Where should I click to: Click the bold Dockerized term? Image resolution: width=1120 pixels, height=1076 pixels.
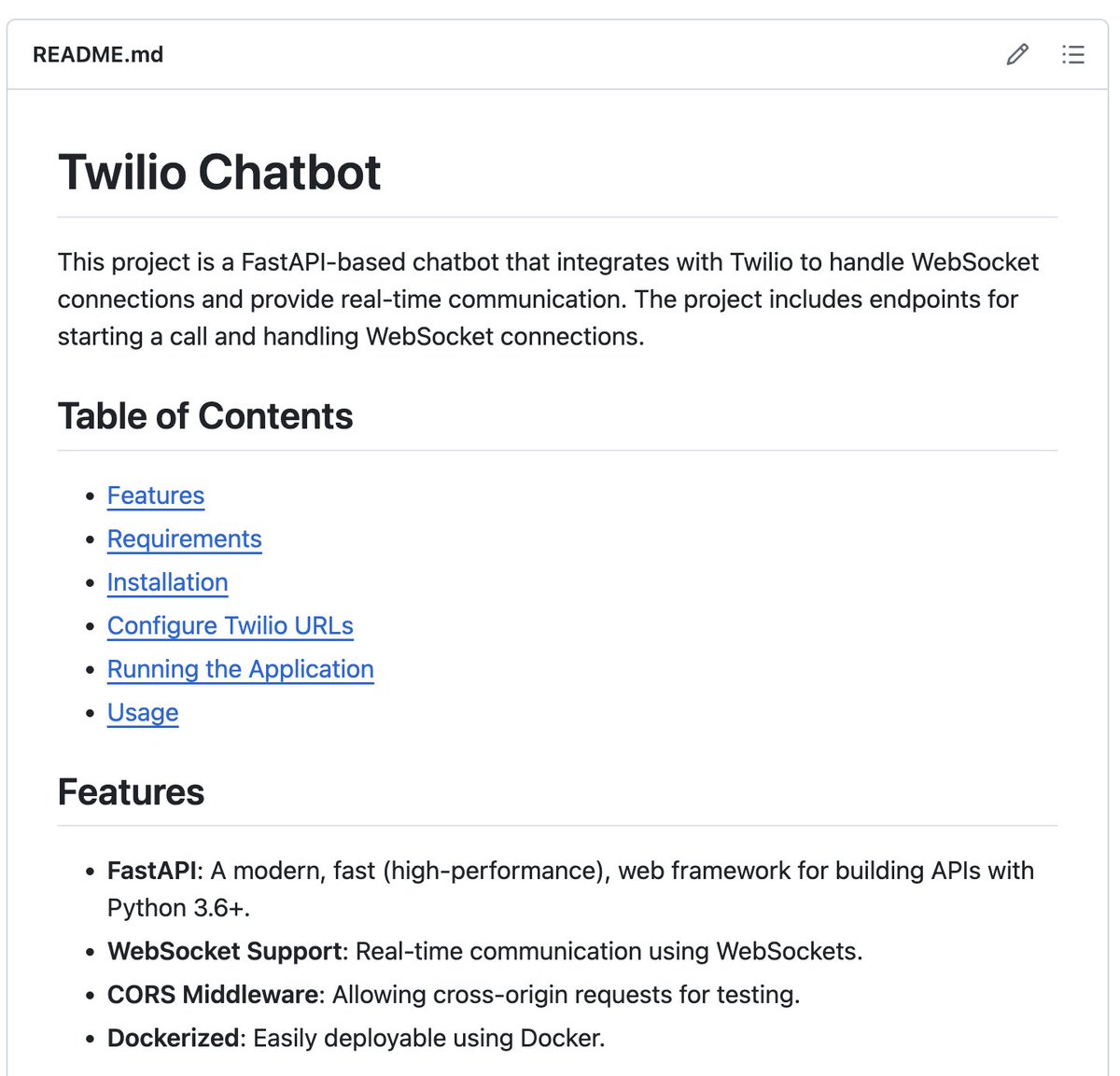pyautogui.click(x=174, y=1038)
